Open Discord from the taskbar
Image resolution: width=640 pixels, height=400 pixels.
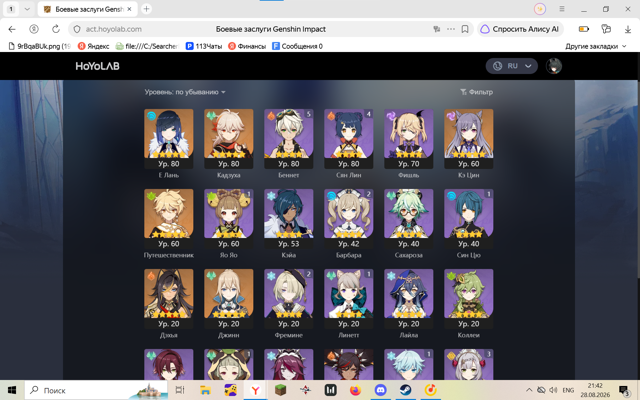(x=380, y=391)
